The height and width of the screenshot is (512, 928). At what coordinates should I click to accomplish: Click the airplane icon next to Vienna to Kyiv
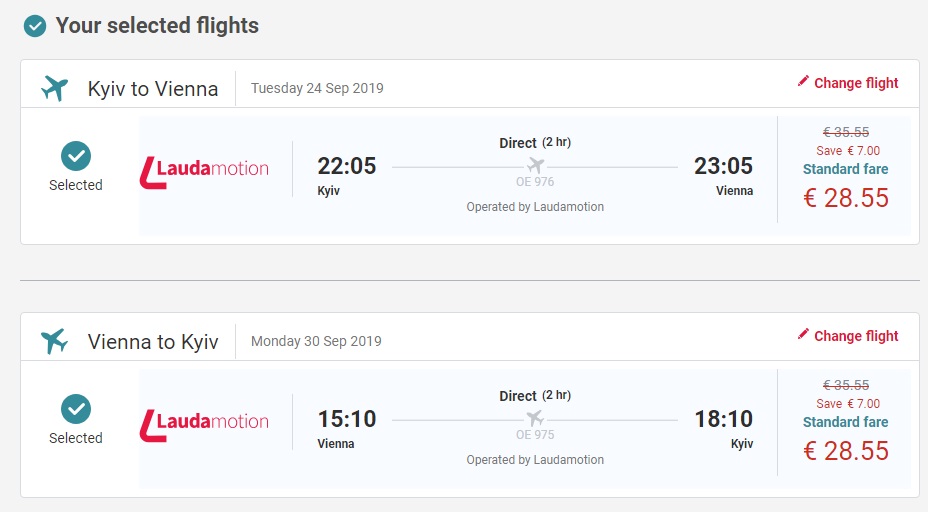point(54,341)
